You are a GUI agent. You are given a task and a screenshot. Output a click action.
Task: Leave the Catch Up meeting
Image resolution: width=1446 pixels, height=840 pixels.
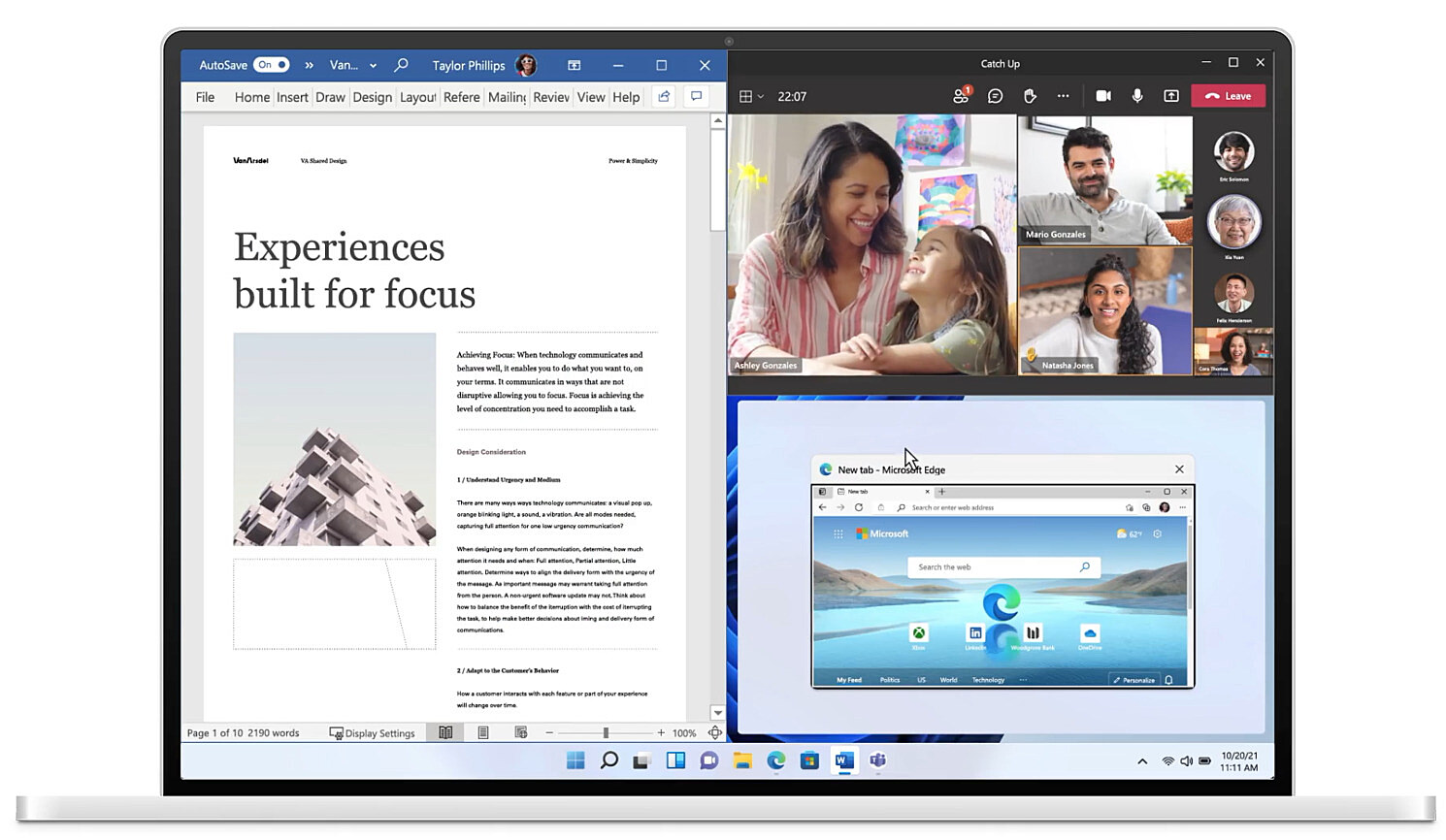1228,96
